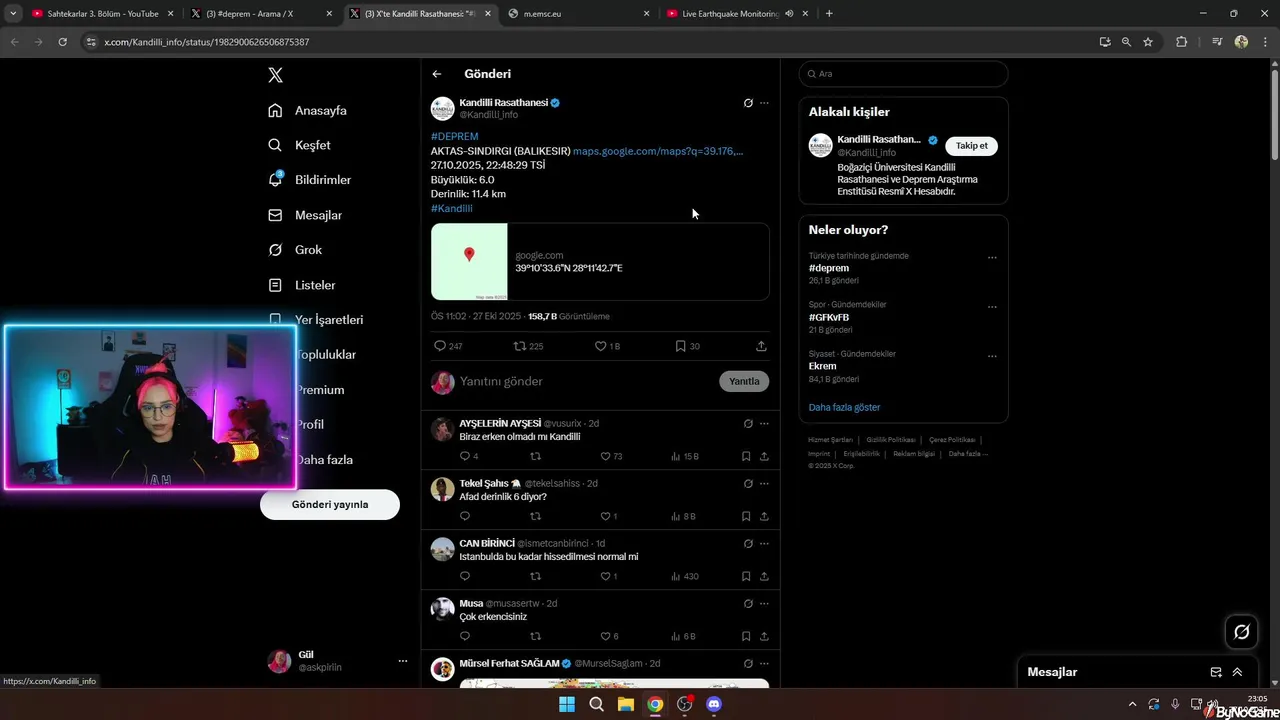The height and width of the screenshot is (720, 1280).
Task: Click the #DEPREM hashtag link
Action: (455, 136)
